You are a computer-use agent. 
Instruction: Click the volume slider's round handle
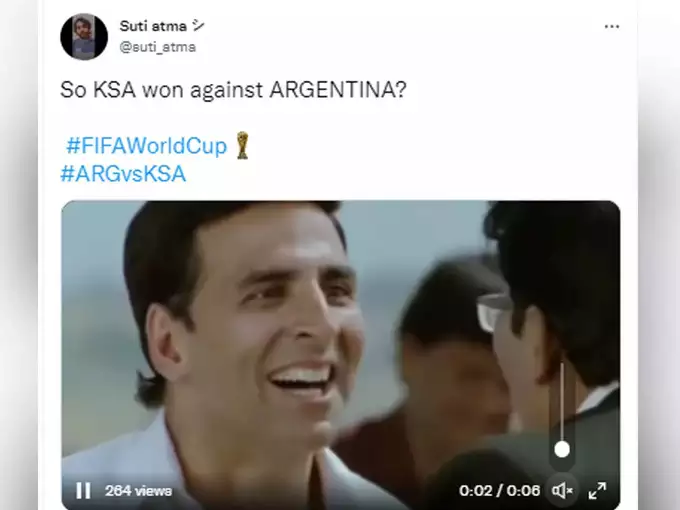(562, 449)
